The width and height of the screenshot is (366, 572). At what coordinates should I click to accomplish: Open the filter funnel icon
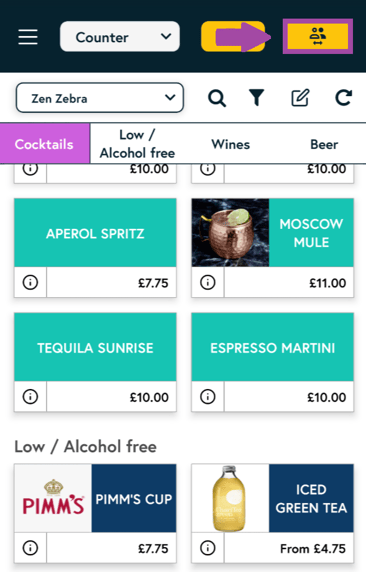257,98
